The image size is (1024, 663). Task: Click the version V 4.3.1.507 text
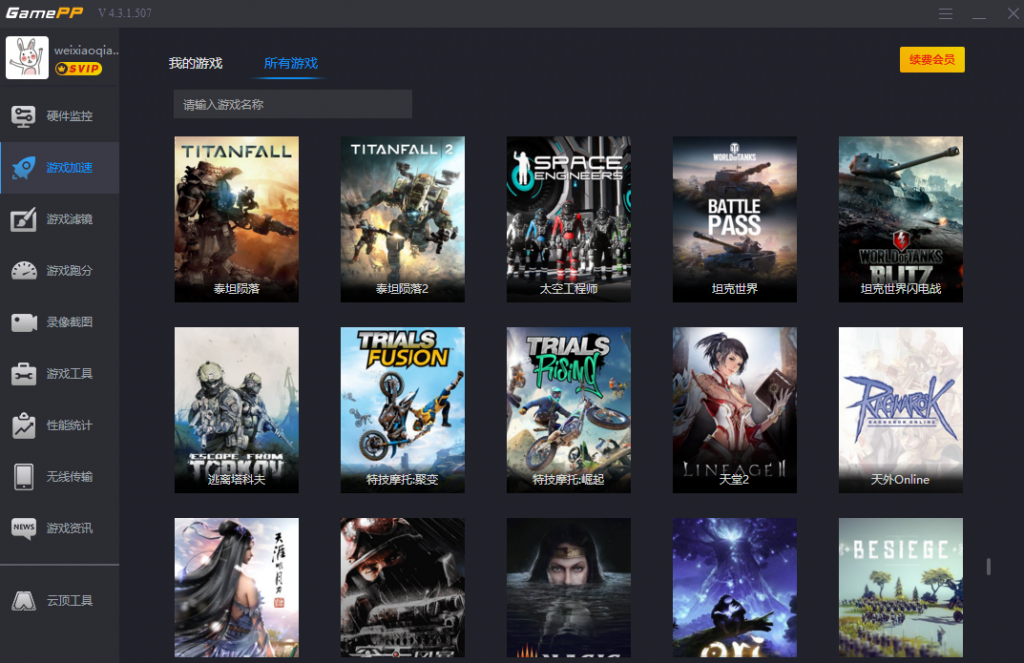pyautogui.click(x=125, y=13)
